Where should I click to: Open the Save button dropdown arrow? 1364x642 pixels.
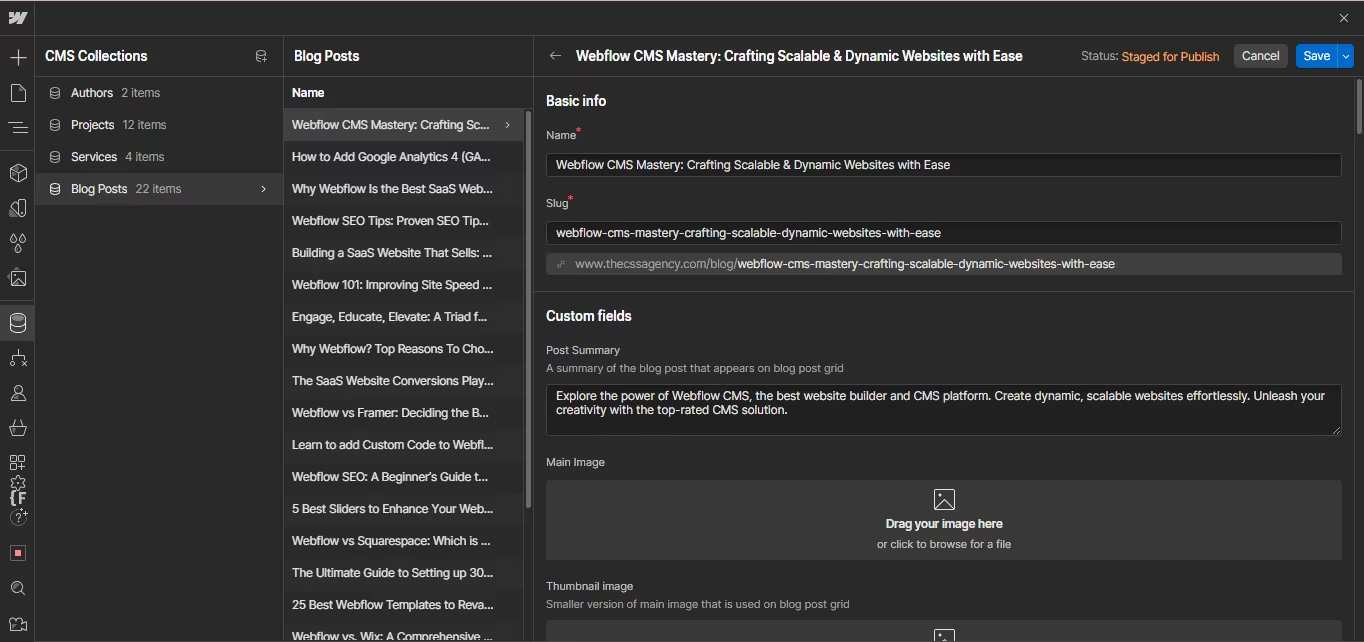tap(1346, 56)
